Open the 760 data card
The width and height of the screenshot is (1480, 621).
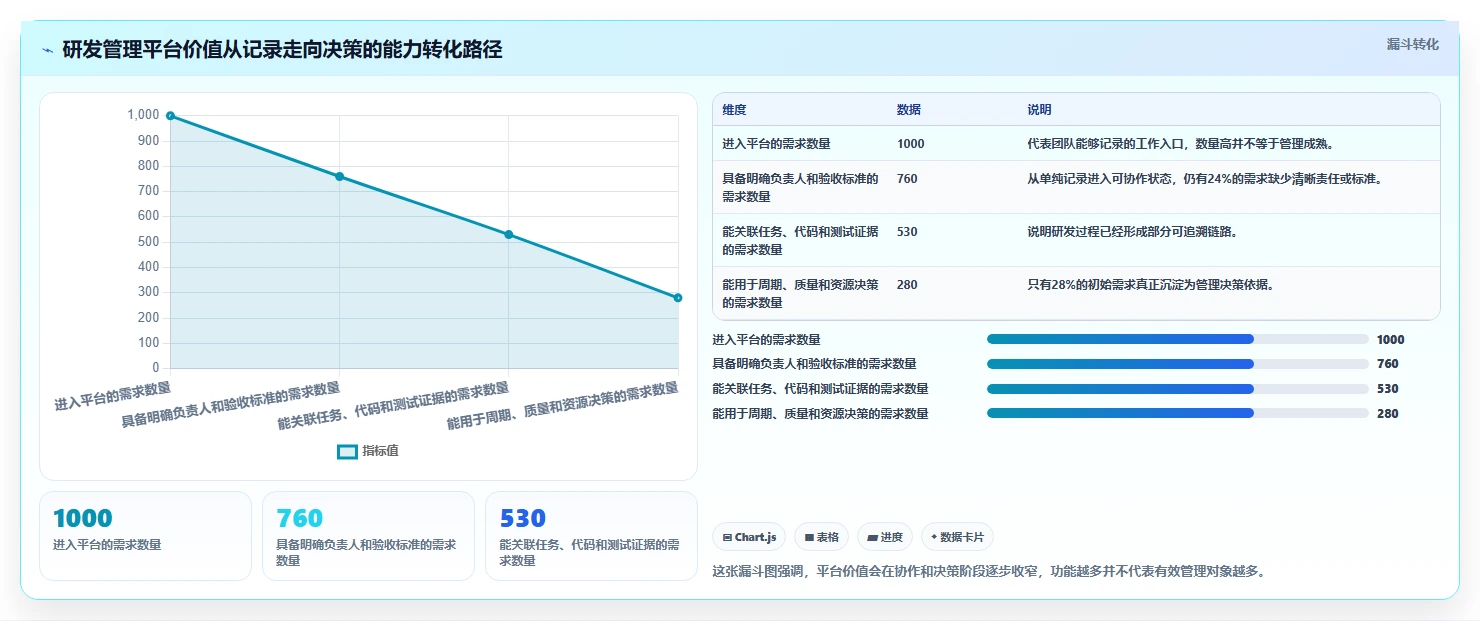tap(368, 535)
